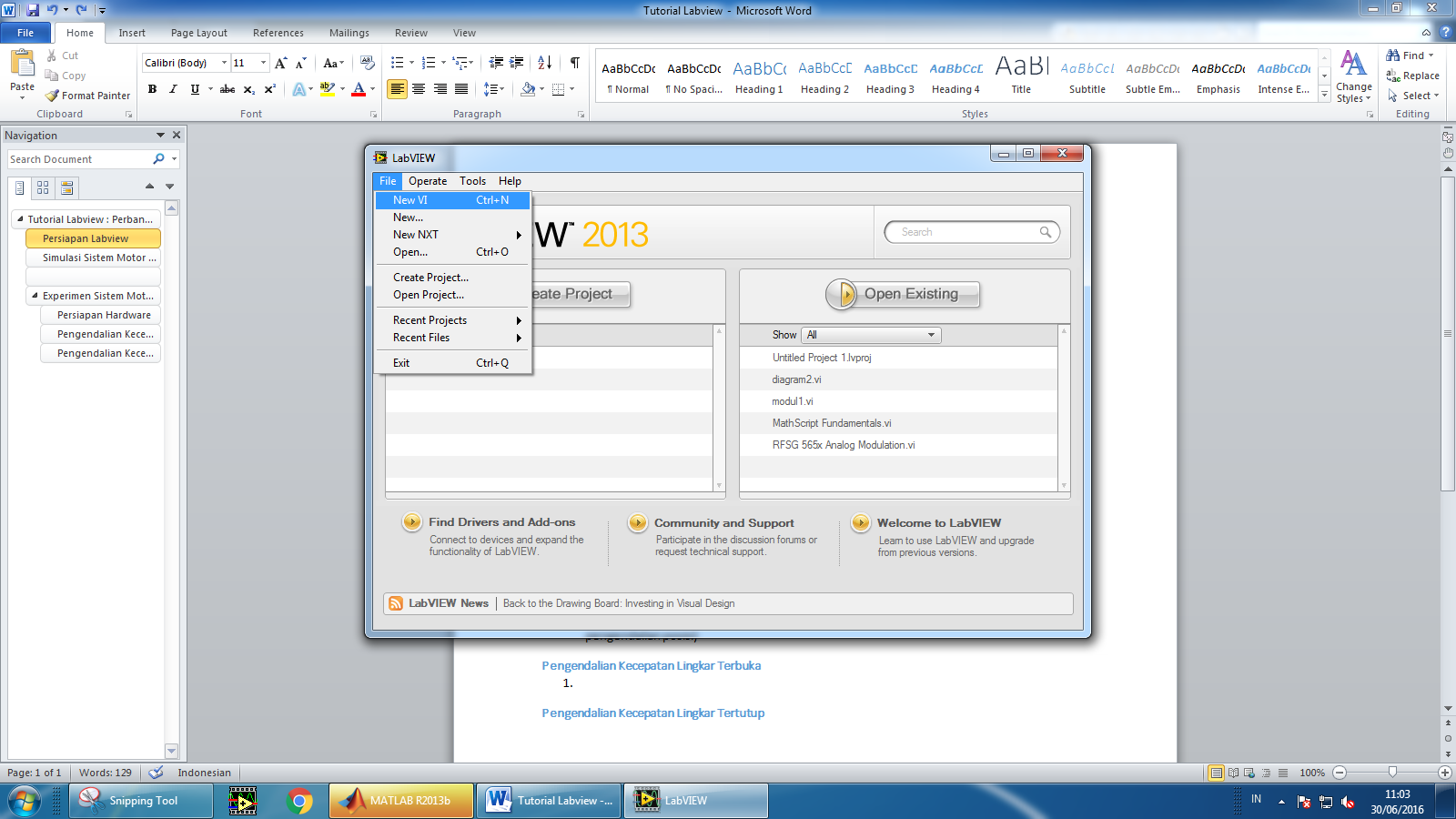Toggle Italic formatting in Word ribbon

173,89
